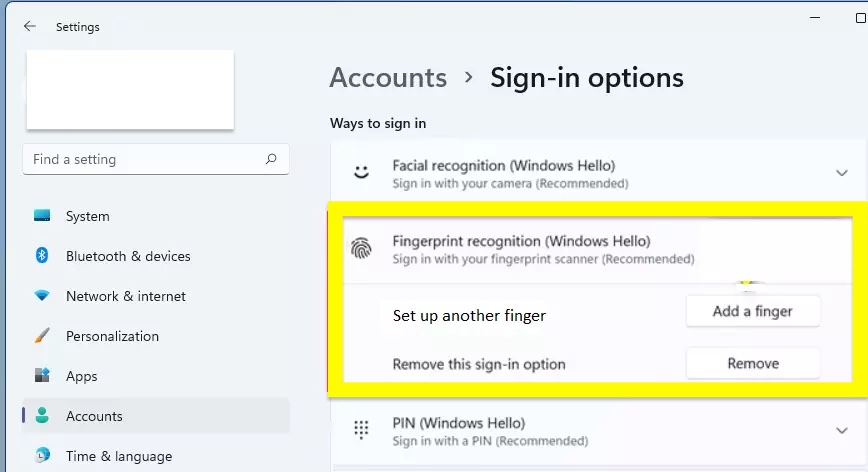Screen dimensions: 868x472
Task: Select Apps in the sidebar
Action: point(156,376)
